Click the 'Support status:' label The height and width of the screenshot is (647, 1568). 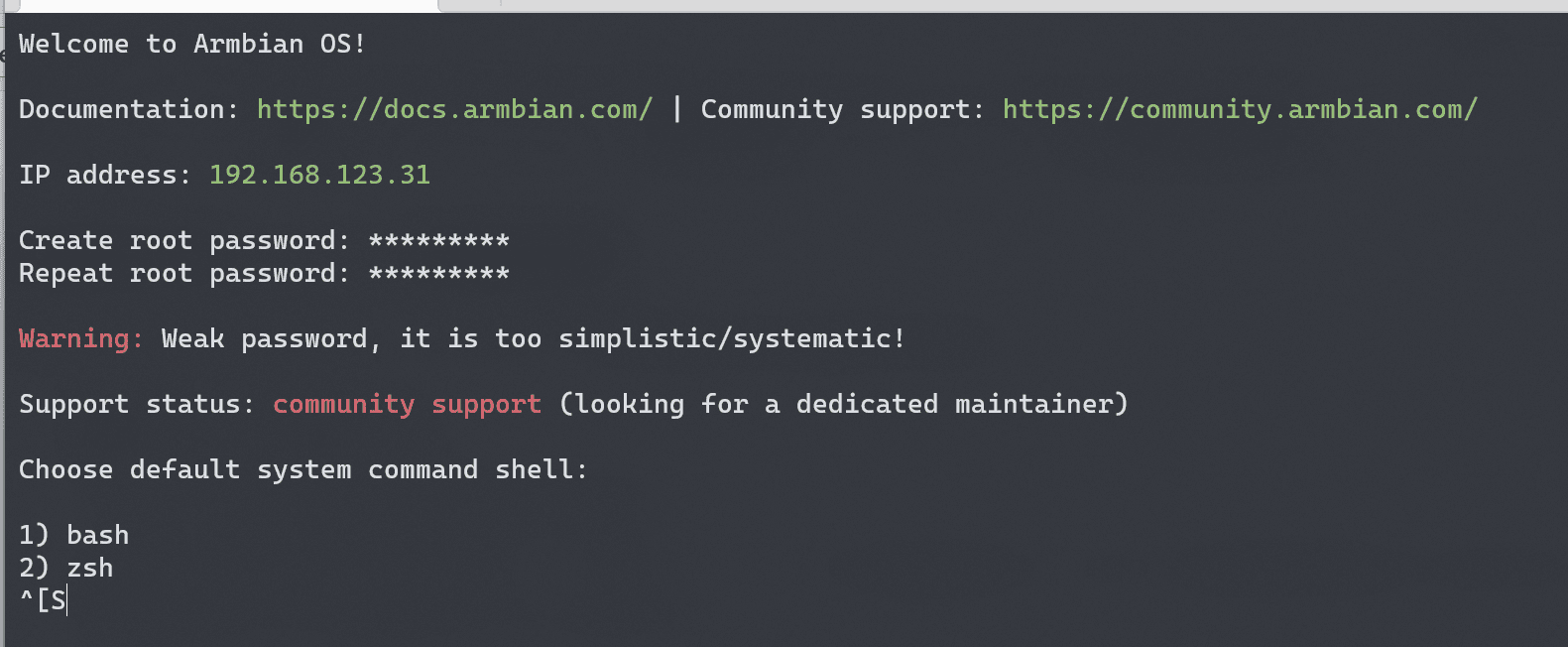tap(137, 404)
